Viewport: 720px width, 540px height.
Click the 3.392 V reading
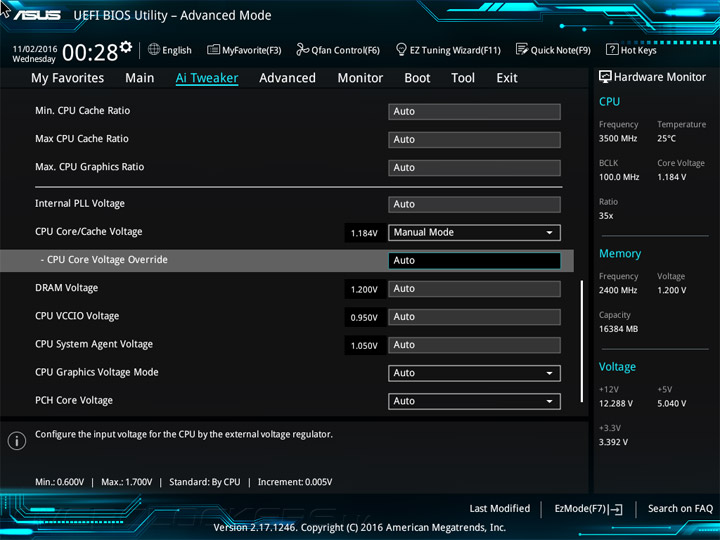[x=613, y=442]
